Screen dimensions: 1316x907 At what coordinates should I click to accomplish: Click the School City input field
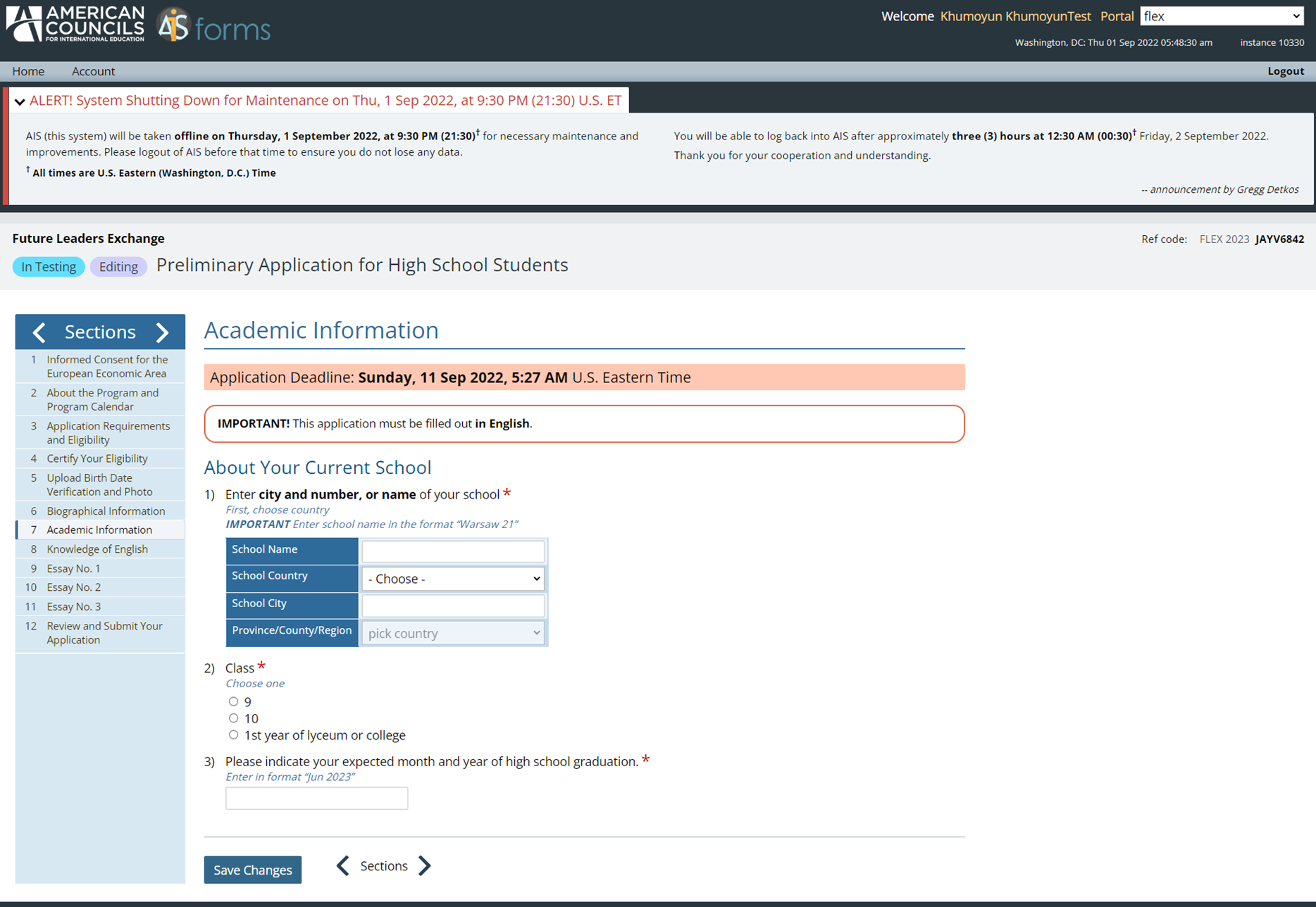[x=453, y=606]
